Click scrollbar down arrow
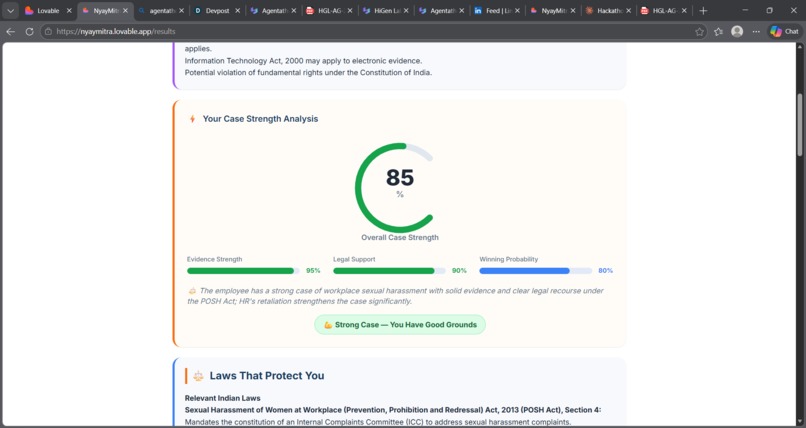Screen dimensions: 806x428 click(800, 421)
